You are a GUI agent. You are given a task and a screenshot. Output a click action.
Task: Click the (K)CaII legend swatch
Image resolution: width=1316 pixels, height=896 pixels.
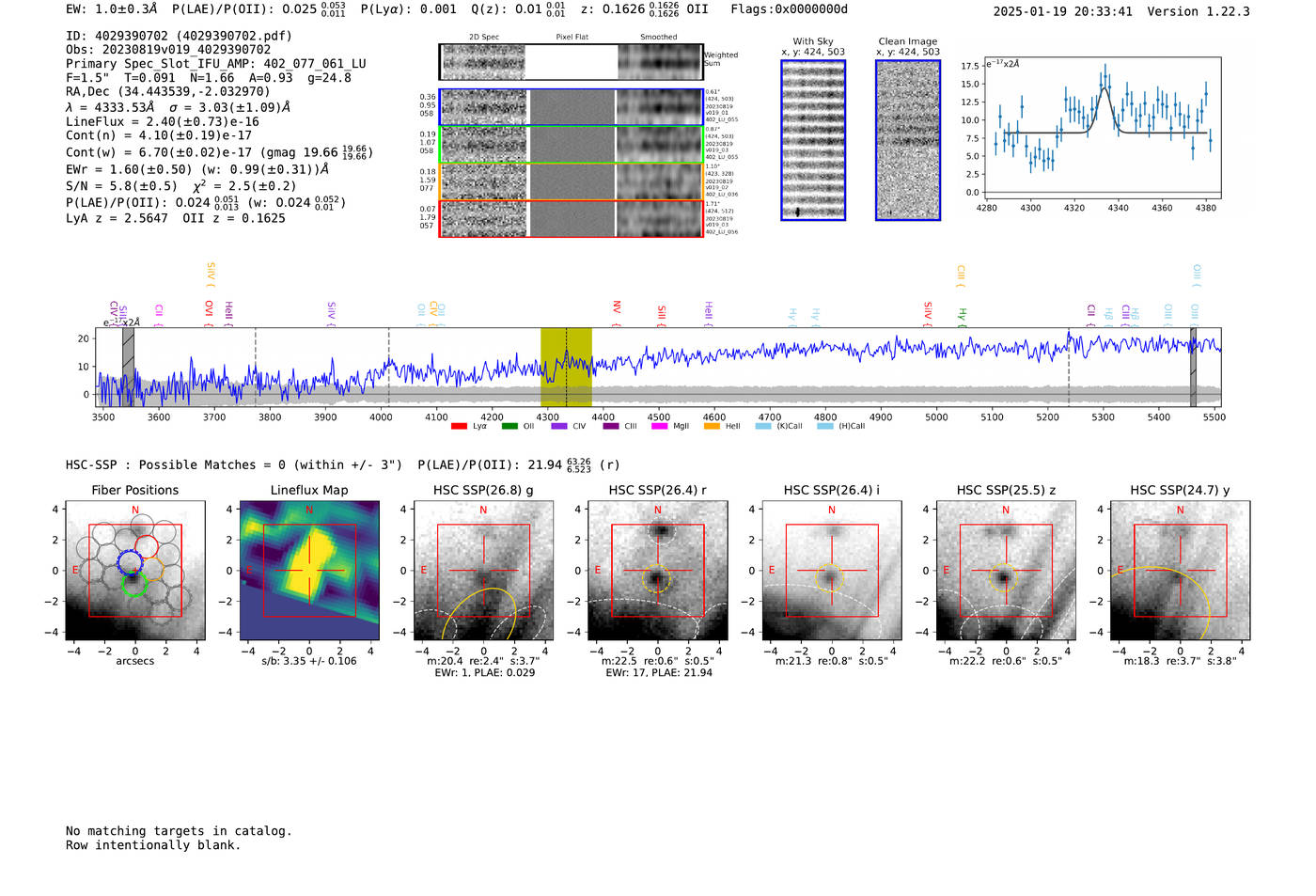(x=763, y=426)
